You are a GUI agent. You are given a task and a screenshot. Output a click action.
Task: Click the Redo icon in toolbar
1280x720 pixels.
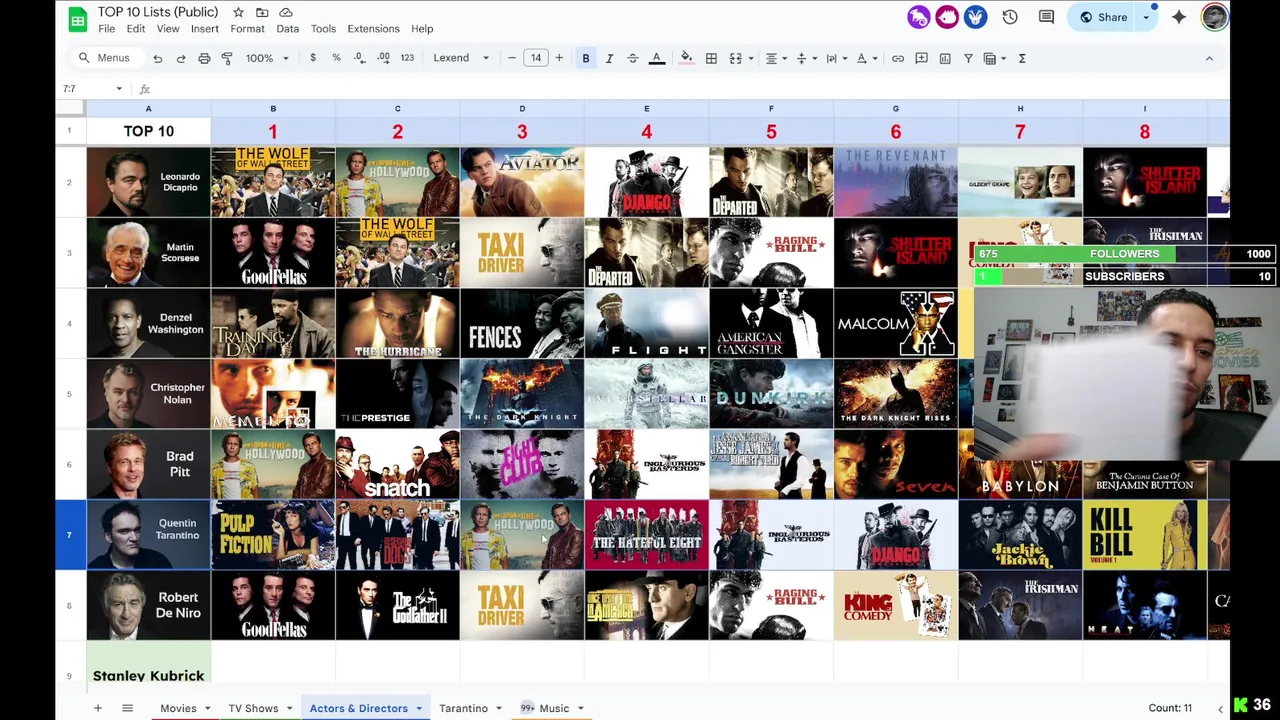tap(181, 58)
